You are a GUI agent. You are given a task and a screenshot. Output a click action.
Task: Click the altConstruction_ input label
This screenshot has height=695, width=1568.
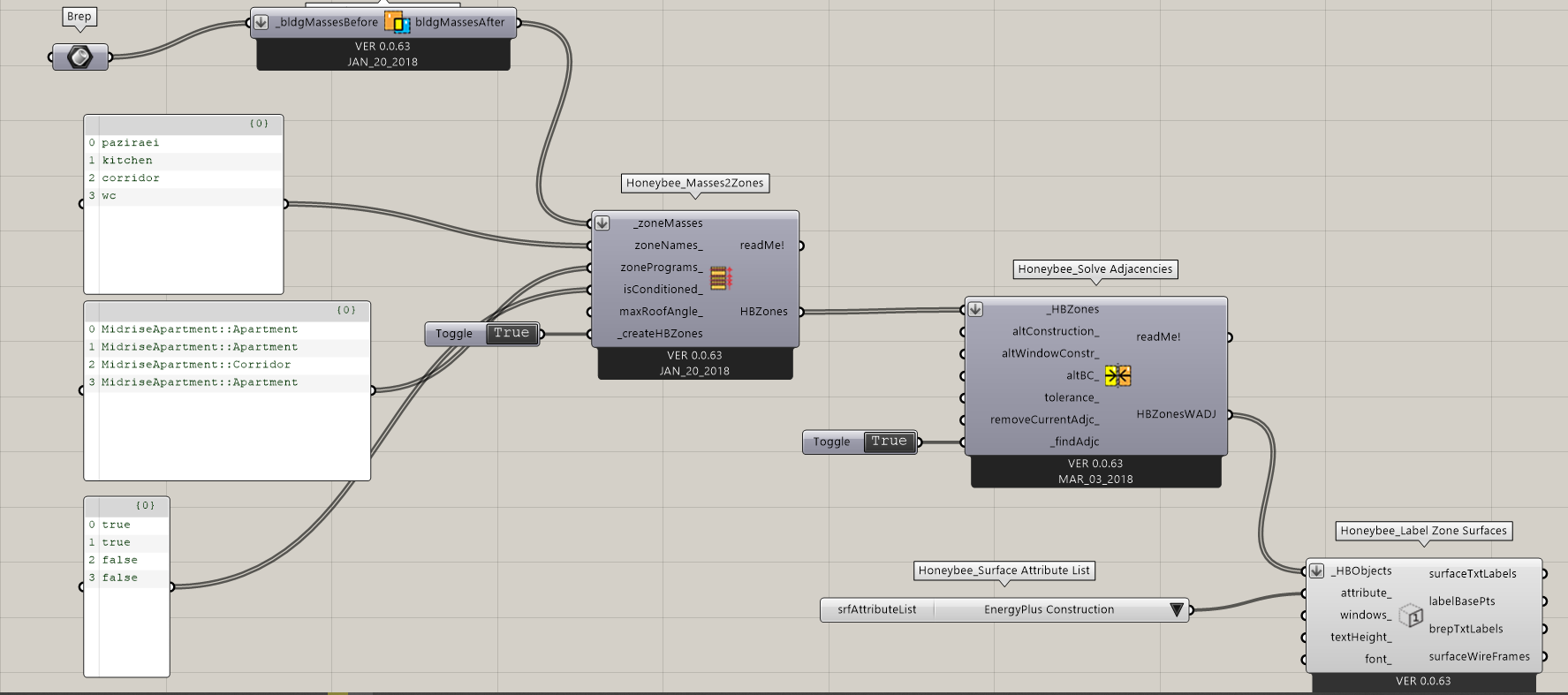1056,331
